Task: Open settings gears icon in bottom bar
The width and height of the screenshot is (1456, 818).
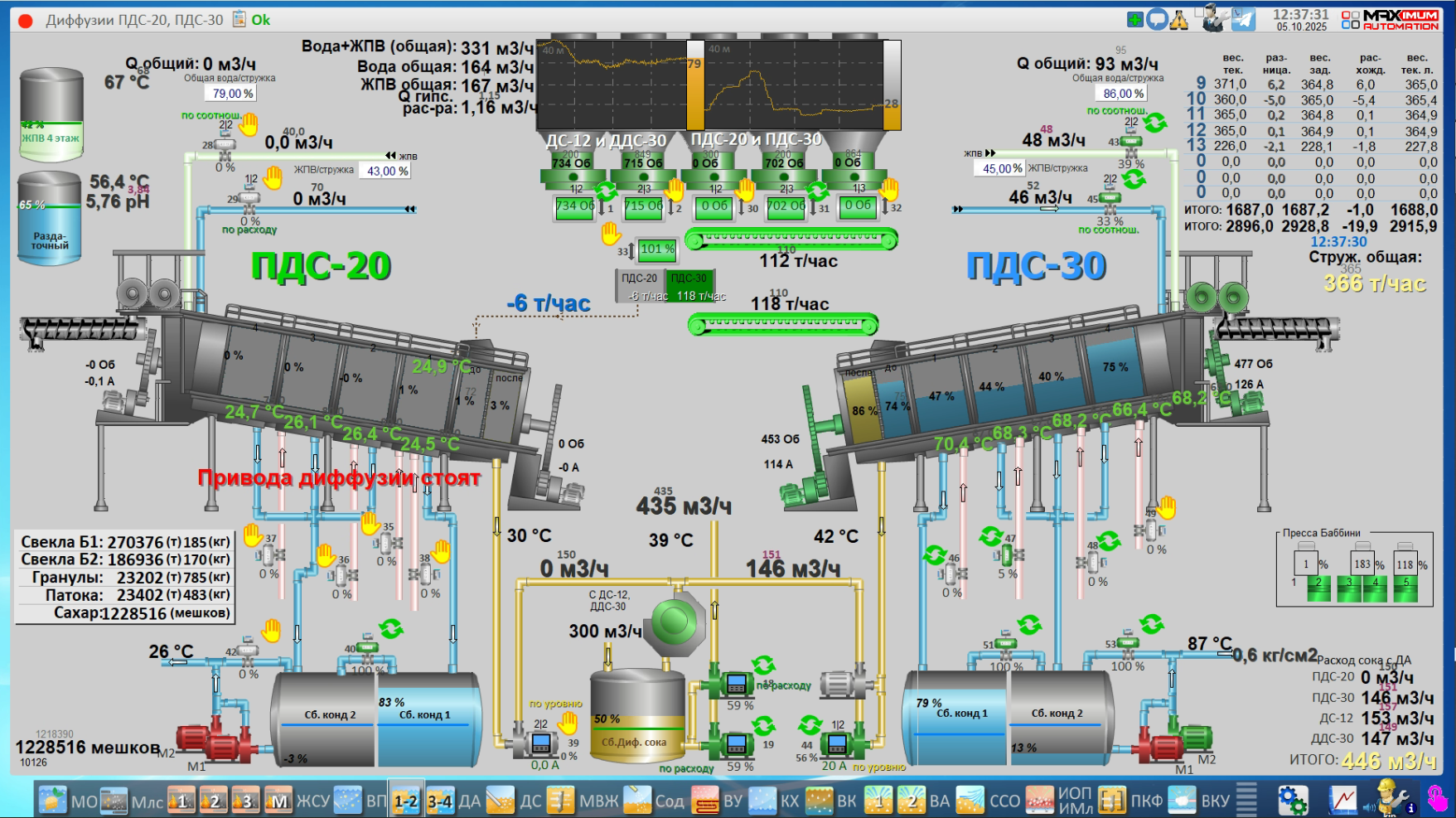Action: (1292, 801)
